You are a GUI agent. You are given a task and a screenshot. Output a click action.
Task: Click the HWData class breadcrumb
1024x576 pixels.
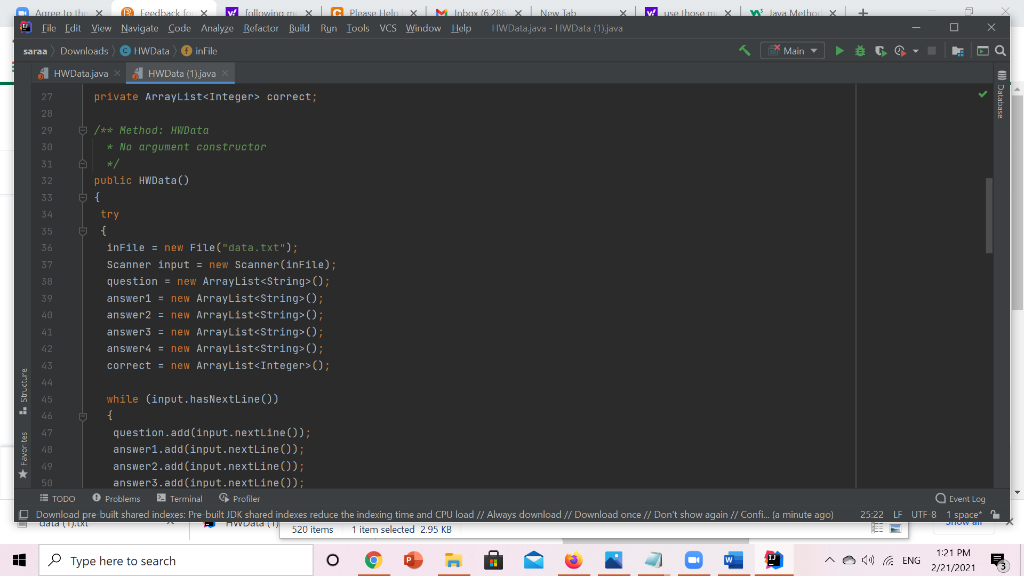(x=145, y=51)
